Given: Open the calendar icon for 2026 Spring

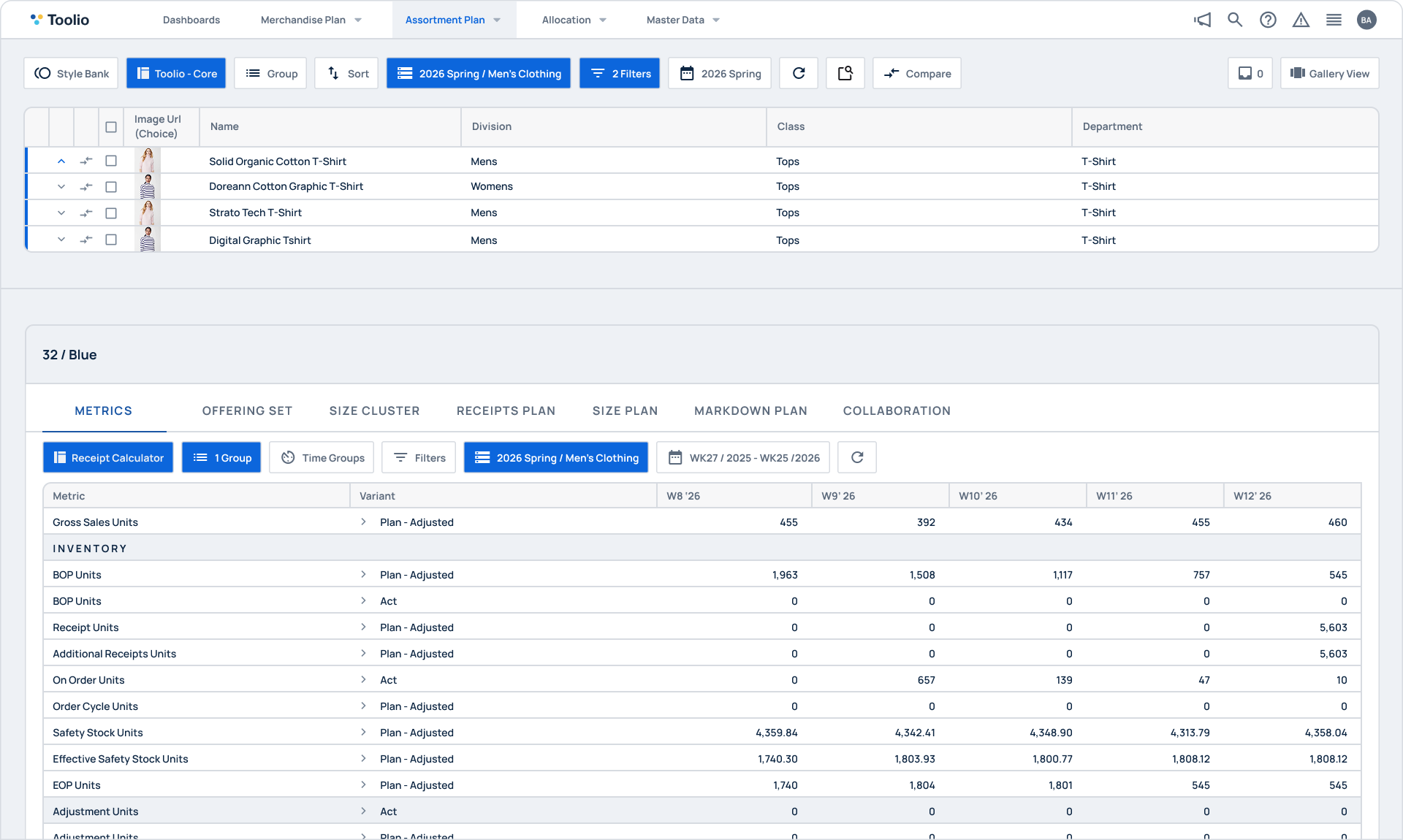Looking at the screenshot, I should [x=686, y=73].
